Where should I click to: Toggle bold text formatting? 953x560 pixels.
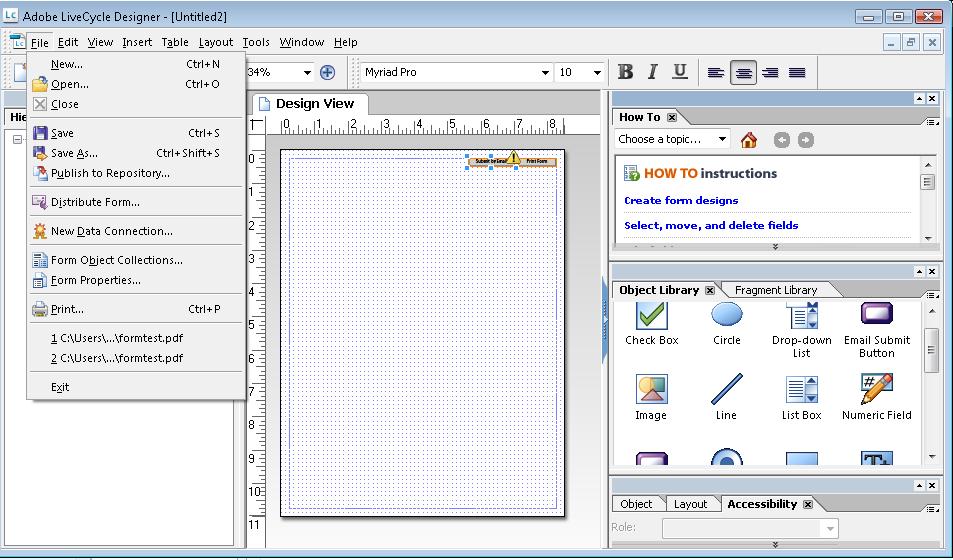pyautogui.click(x=626, y=72)
